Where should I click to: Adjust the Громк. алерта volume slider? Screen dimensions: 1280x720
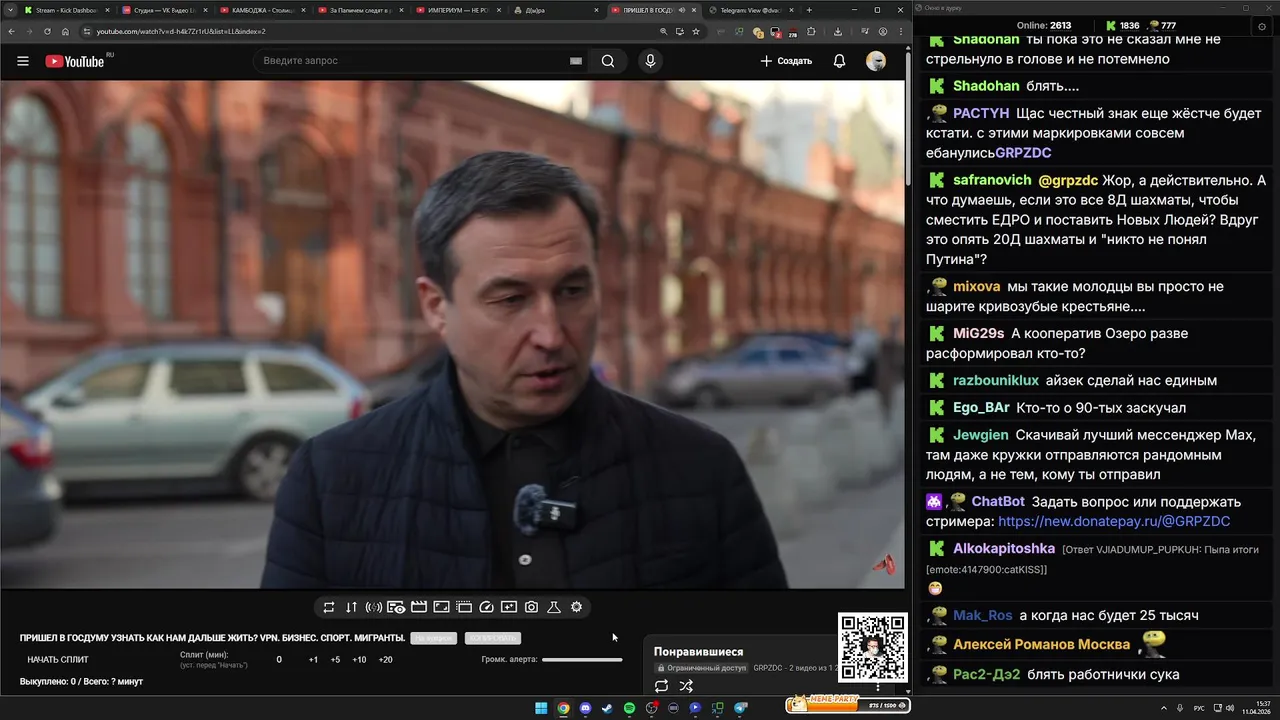click(582, 660)
